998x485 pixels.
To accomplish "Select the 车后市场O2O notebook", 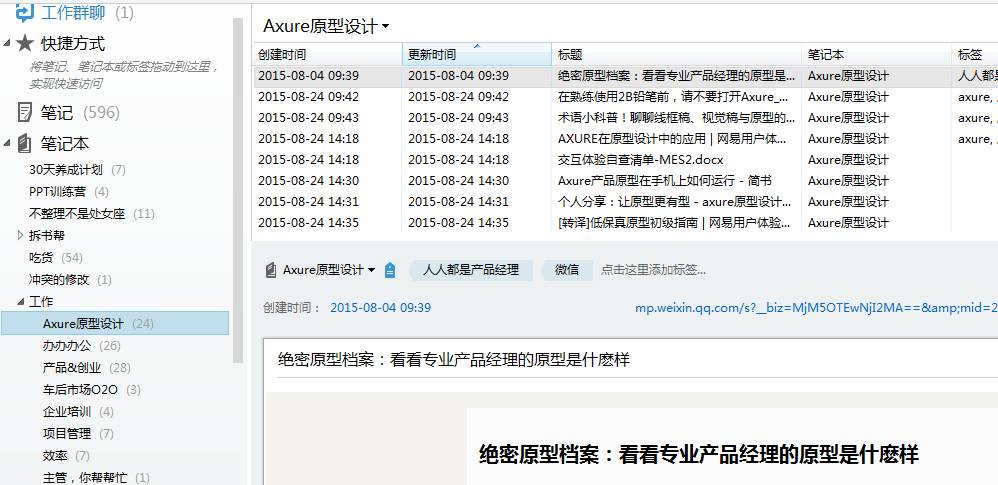I will 92,390.
